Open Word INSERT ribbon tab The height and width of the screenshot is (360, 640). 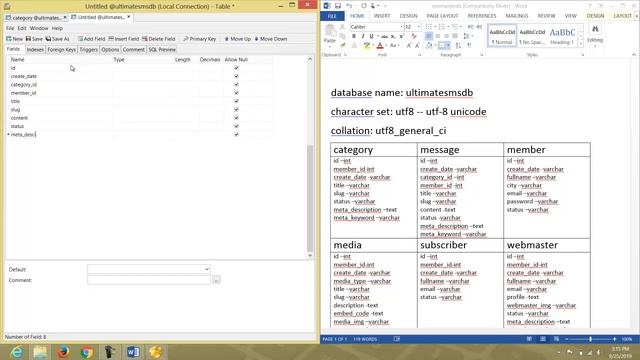pos(382,16)
